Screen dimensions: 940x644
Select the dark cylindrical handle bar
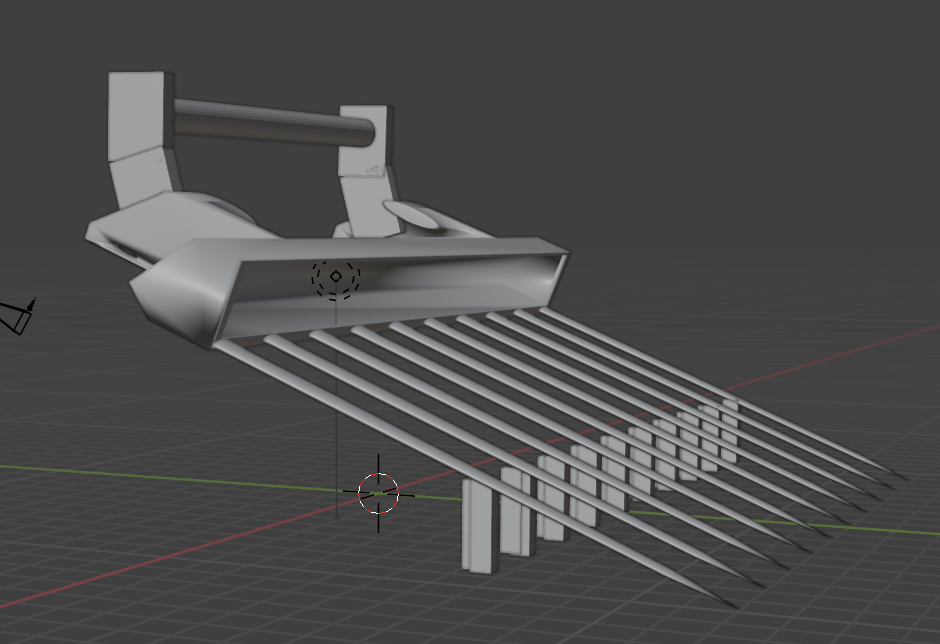pos(273,123)
